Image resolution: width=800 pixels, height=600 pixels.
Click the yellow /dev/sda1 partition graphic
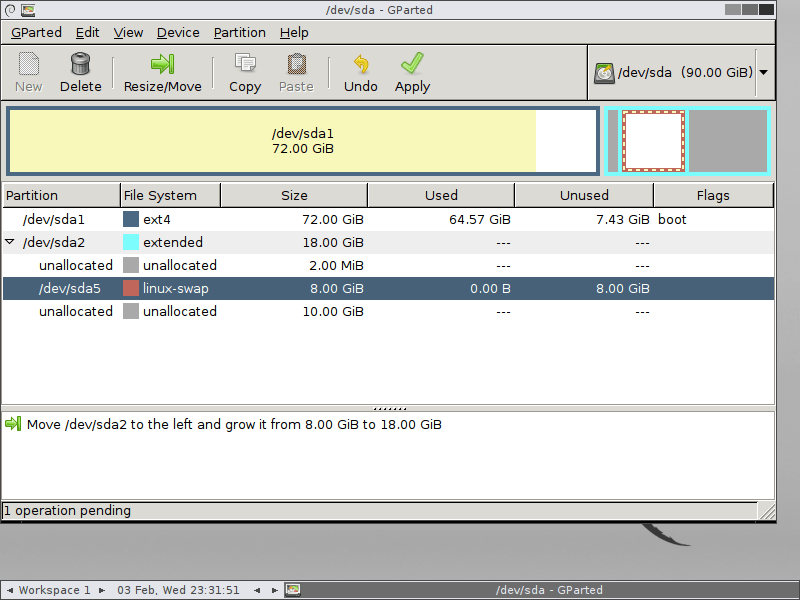coord(270,140)
